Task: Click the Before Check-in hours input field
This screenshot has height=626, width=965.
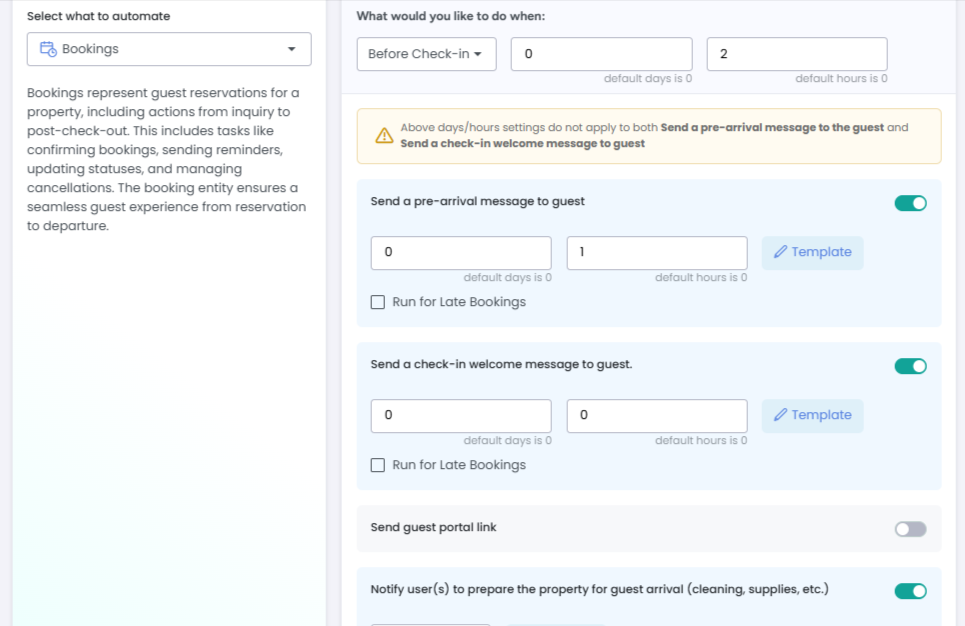Action: pos(796,54)
